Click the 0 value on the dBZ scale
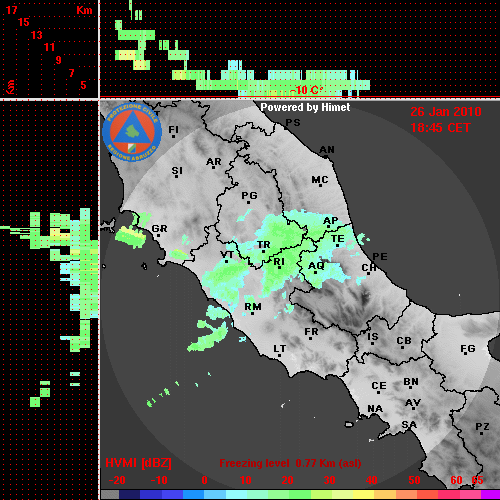Viewport: 500px width, 500px height. pos(204,480)
